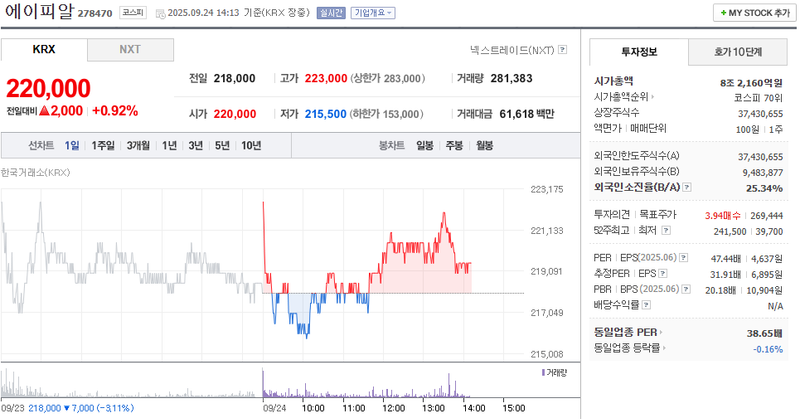Show the 5년 line chart
The image size is (800, 419).
(x=222, y=145)
